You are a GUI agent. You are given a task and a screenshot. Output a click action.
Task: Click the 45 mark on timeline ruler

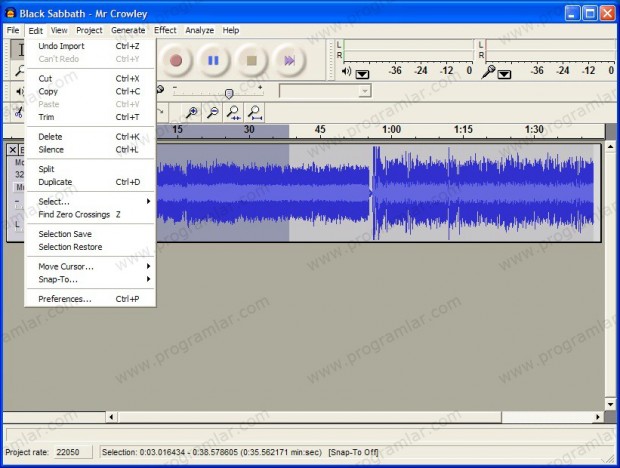coord(320,130)
